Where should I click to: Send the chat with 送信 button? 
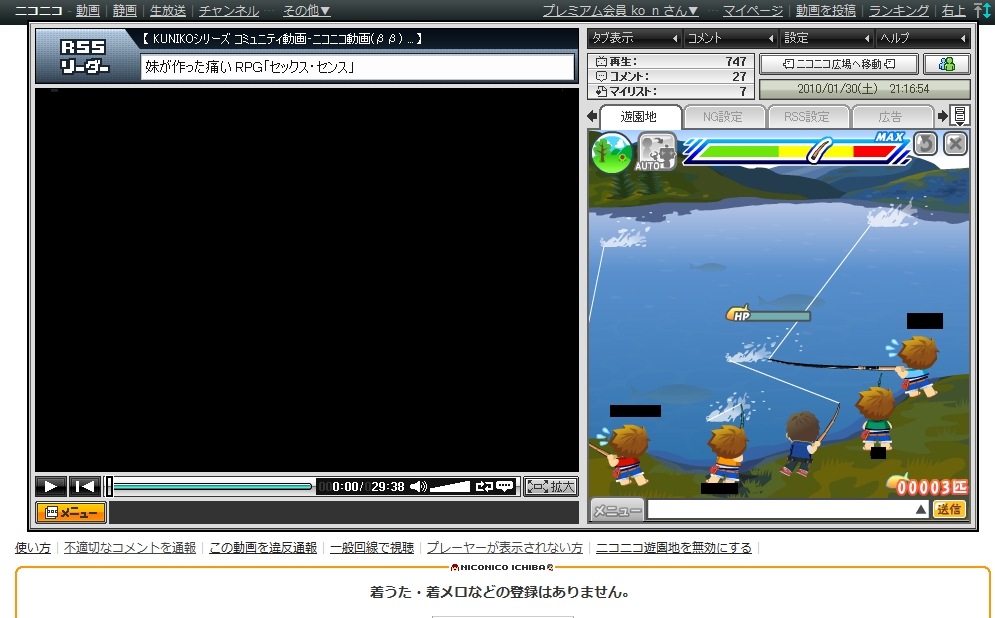click(949, 510)
